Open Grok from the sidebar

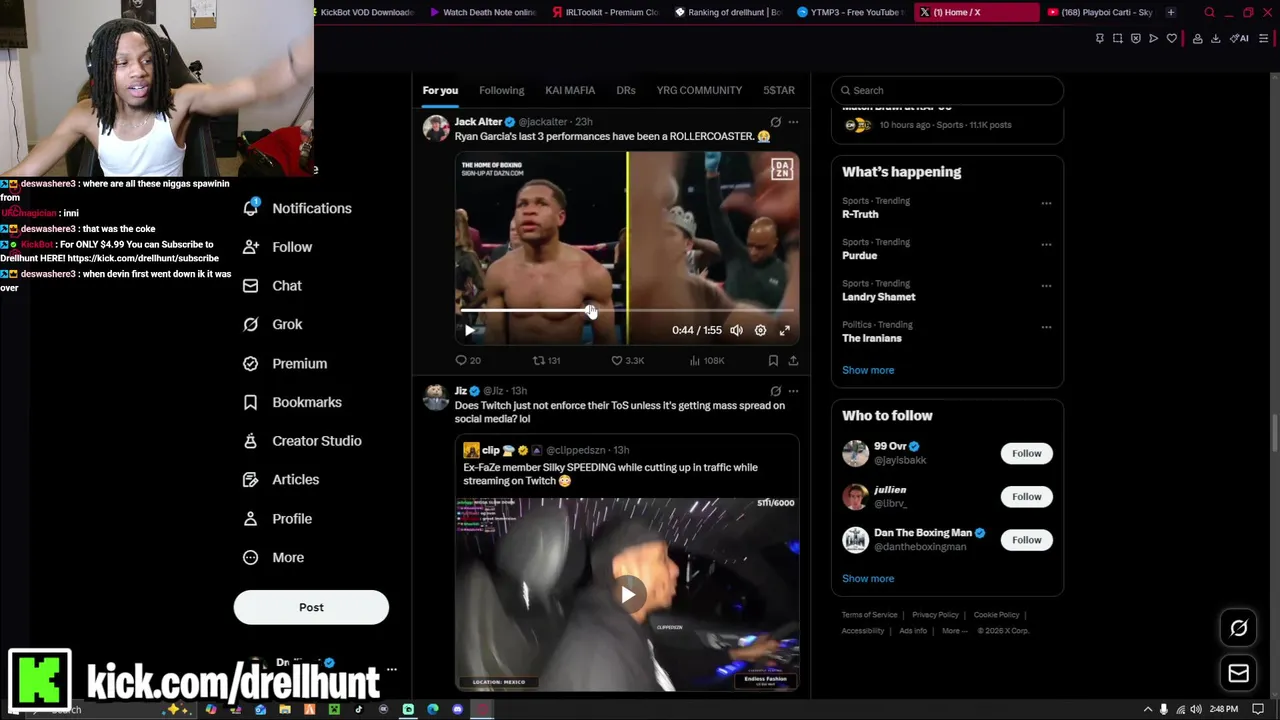tap(273, 324)
